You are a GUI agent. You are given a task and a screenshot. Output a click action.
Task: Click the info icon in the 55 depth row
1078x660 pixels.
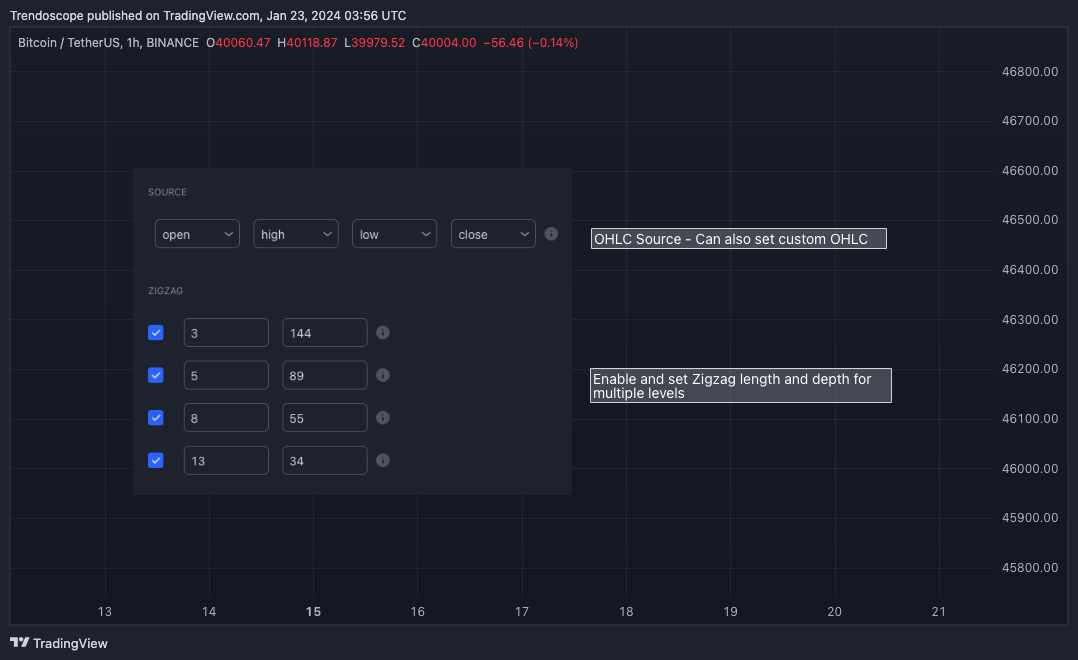point(383,418)
